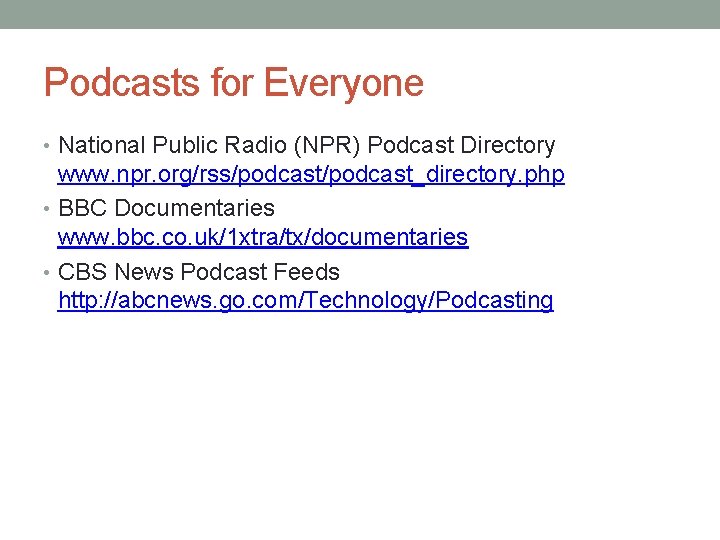Open the abcnews.go.com Podcasting link
This screenshot has width=720, height=540.
point(305,301)
